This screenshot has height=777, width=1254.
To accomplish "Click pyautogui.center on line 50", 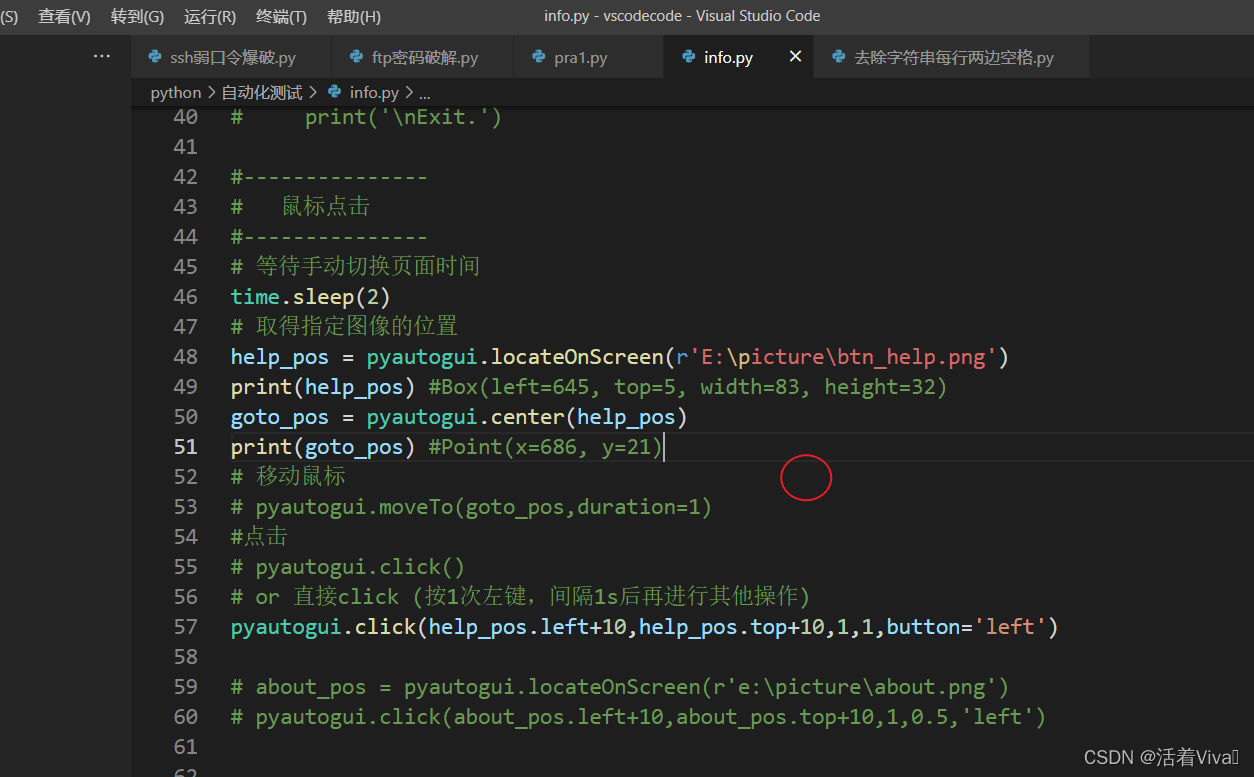I will tap(466, 416).
